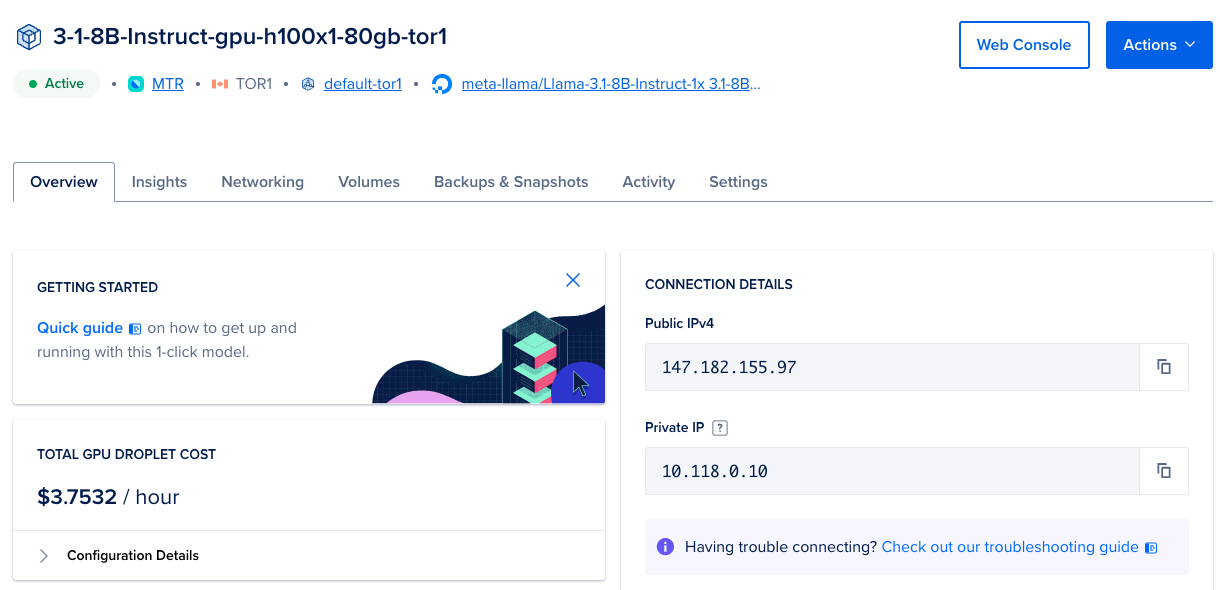Click the Public IPv4 address field
This screenshot has height=590, width=1220.
[892, 367]
